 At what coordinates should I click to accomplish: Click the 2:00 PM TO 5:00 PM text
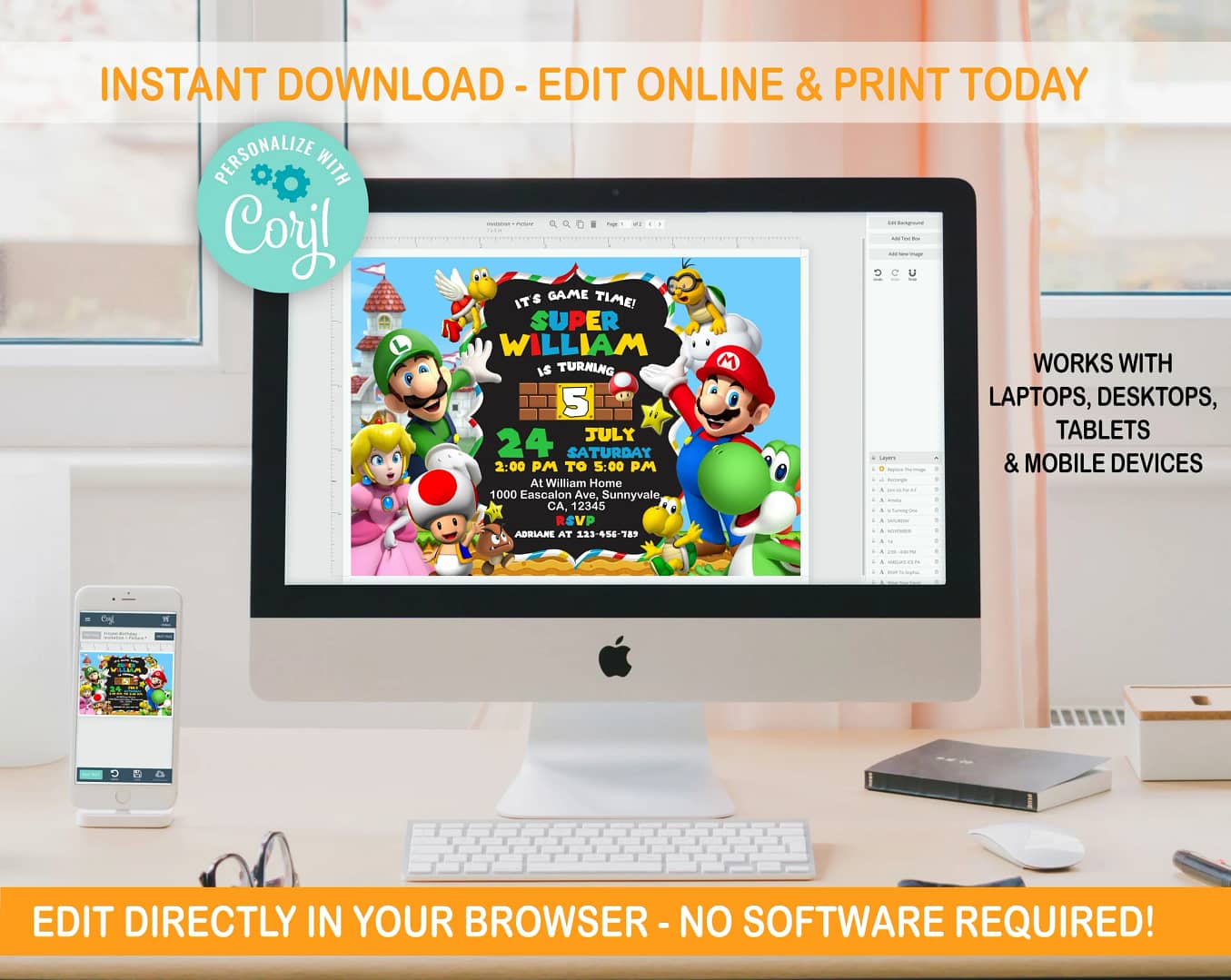575,466
